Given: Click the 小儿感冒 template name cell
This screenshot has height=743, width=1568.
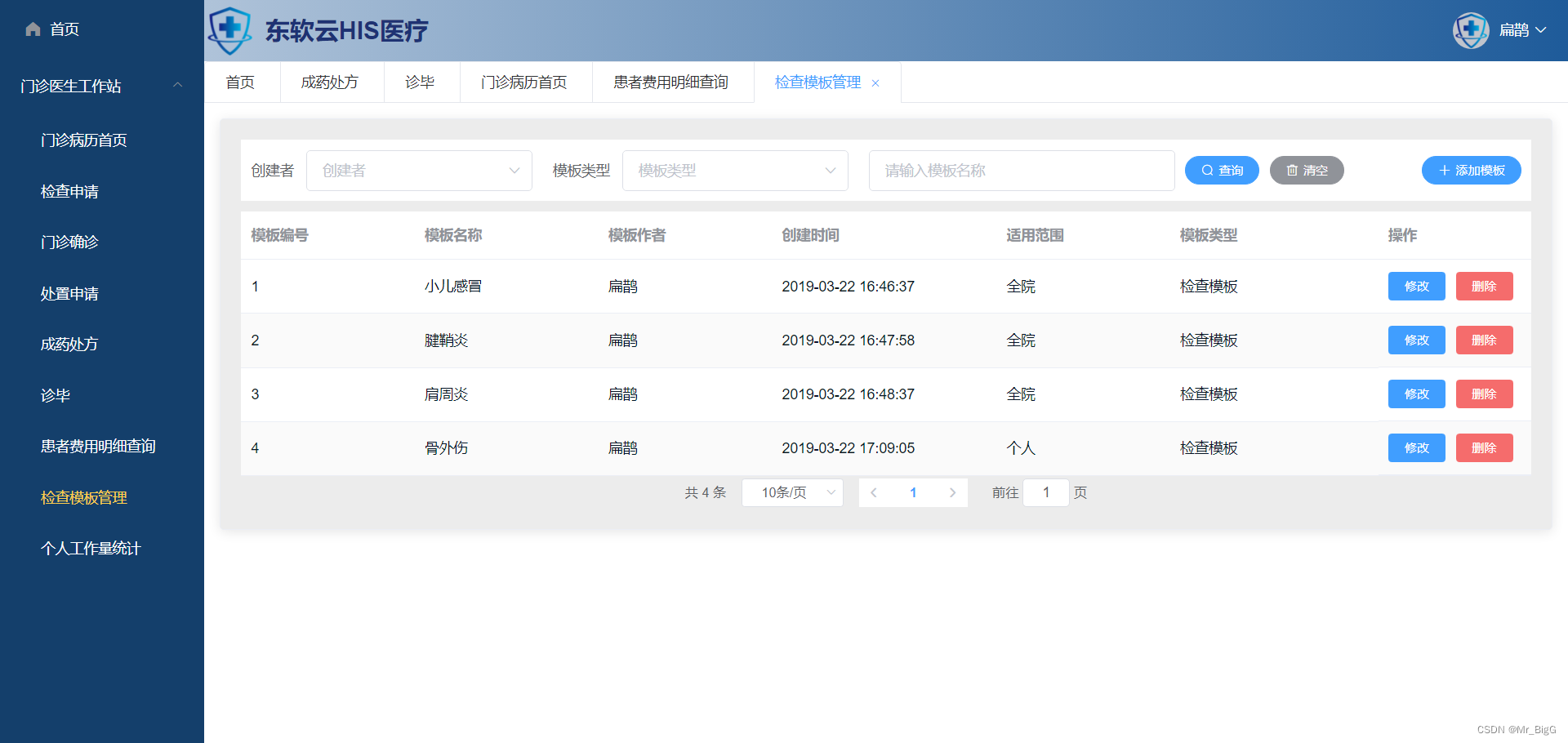Looking at the screenshot, I should tap(453, 287).
